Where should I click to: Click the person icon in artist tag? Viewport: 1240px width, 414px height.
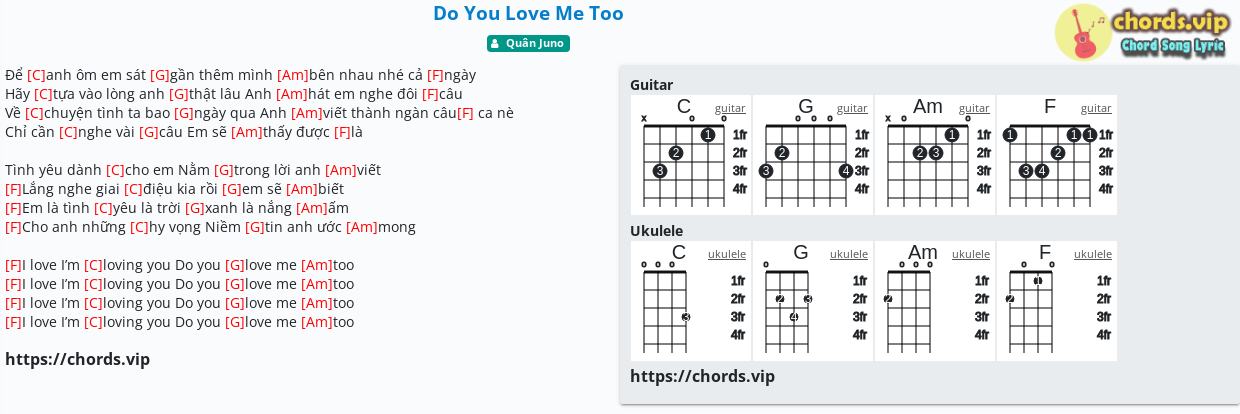(496, 43)
